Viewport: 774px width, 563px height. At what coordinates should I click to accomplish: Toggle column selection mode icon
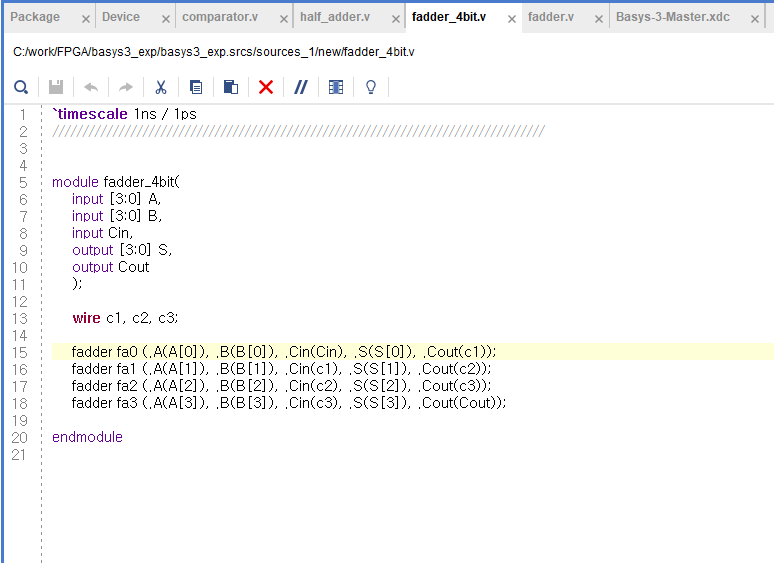coord(336,87)
